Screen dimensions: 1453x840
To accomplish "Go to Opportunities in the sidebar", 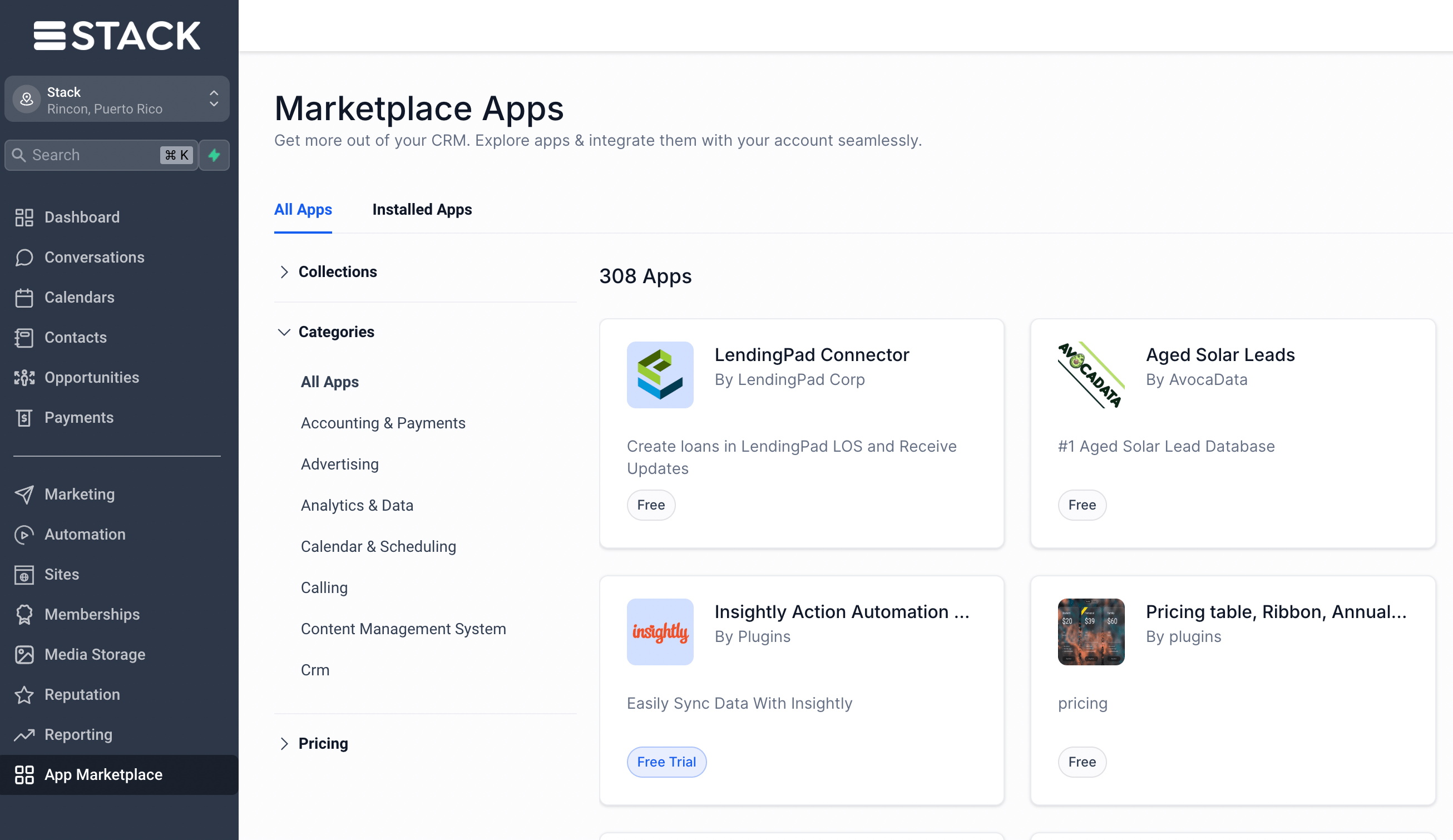I will [91, 378].
